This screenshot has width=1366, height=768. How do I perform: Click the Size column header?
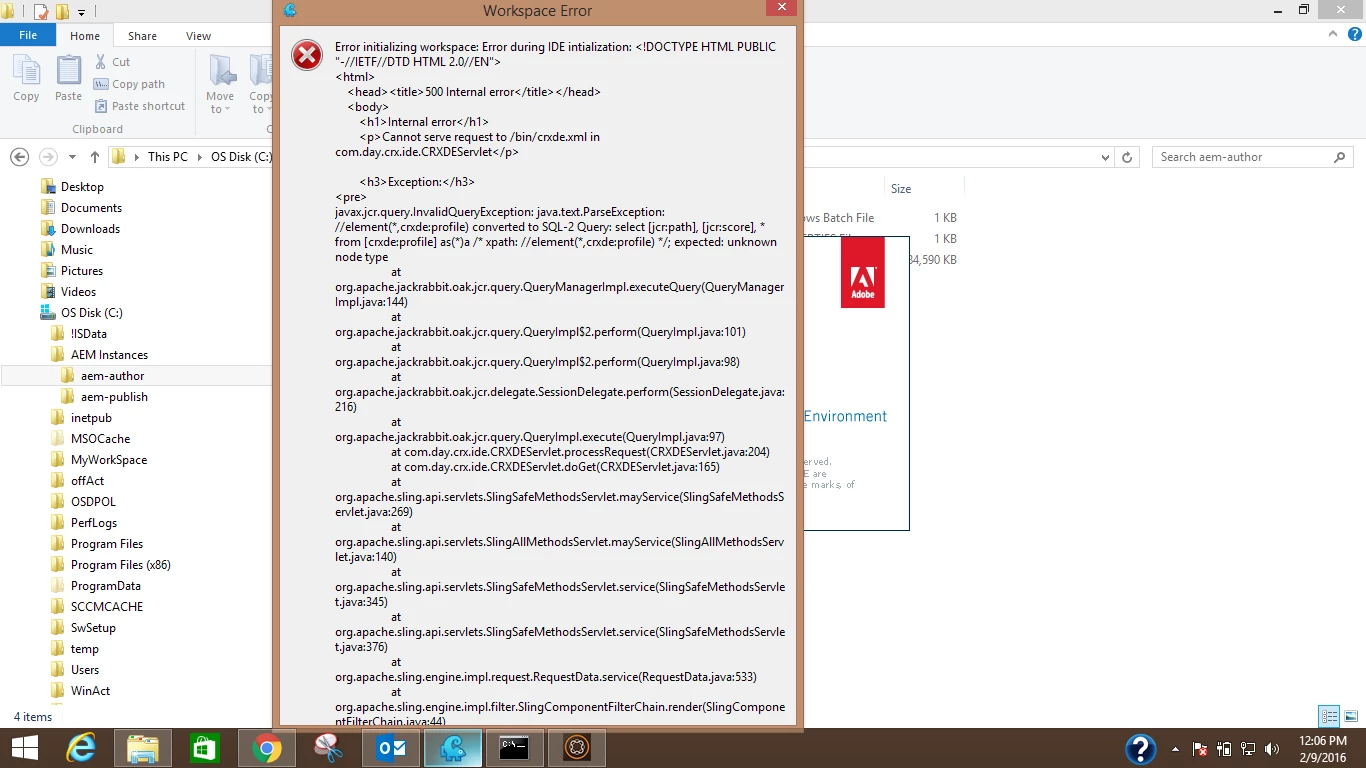pos(901,189)
